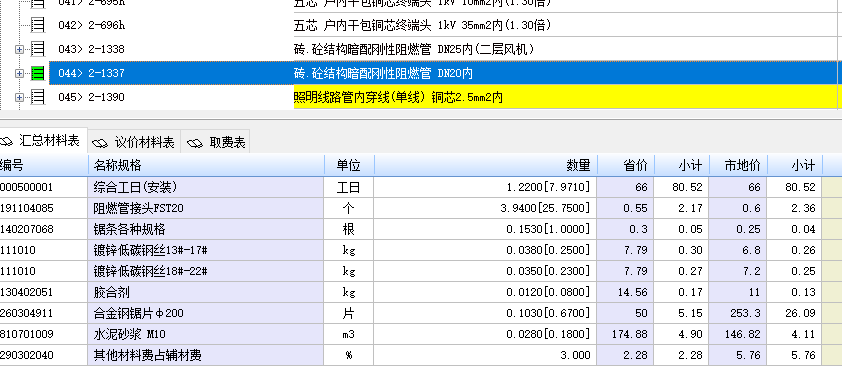Viewport: 842px width, 389px height.
Task: Open the 取费表 tab
Action: (215, 142)
